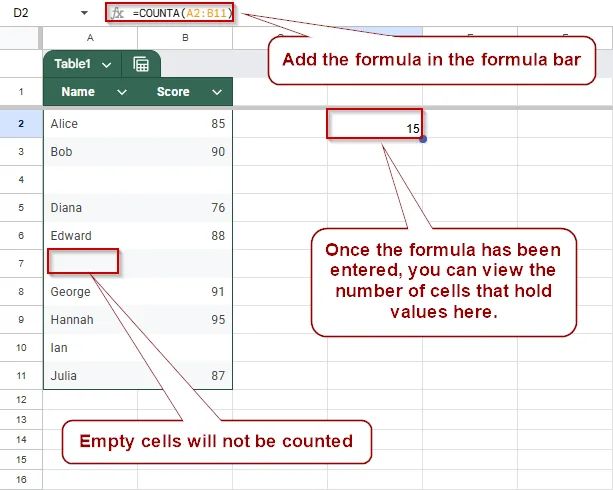Select George's score cell 91
613x490 pixels.
185,292
